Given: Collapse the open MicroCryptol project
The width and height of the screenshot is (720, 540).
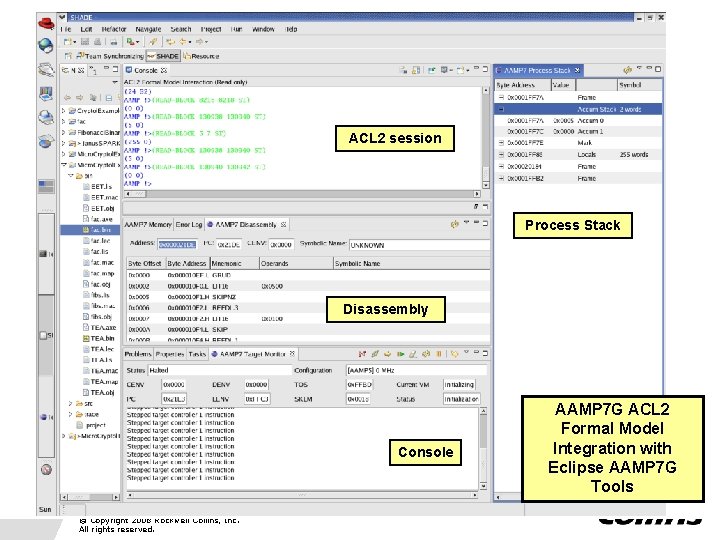Looking at the screenshot, I should (64, 165).
